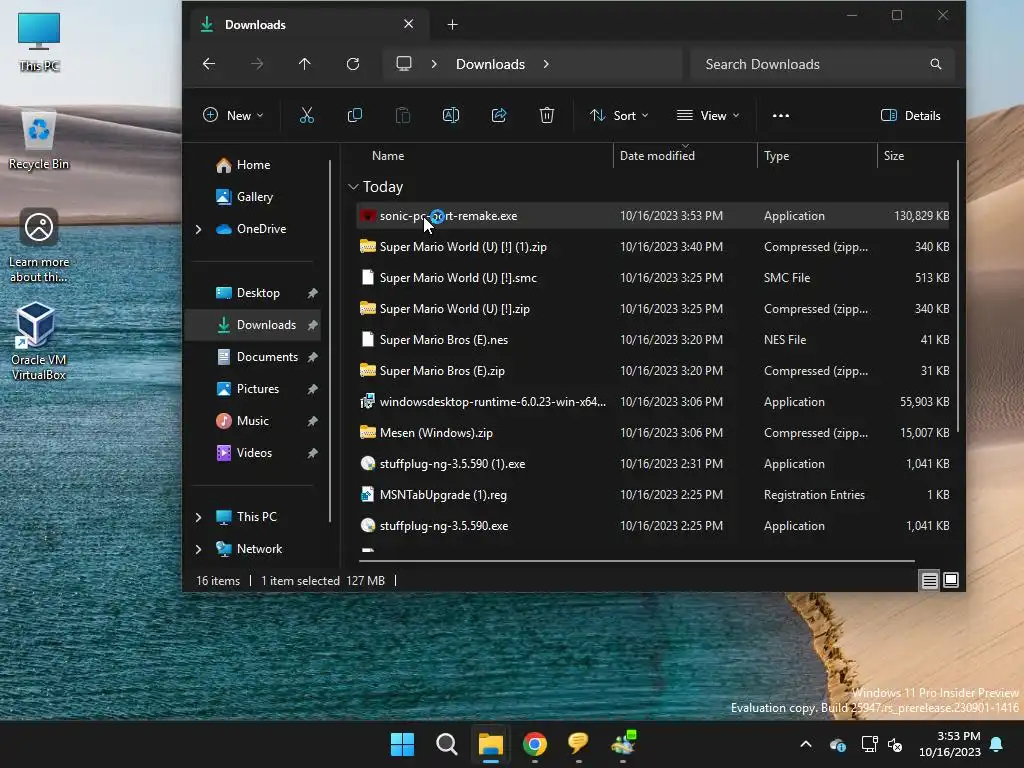Click the Share icon in toolbar
The height and width of the screenshot is (768, 1024).
(499, 116)
